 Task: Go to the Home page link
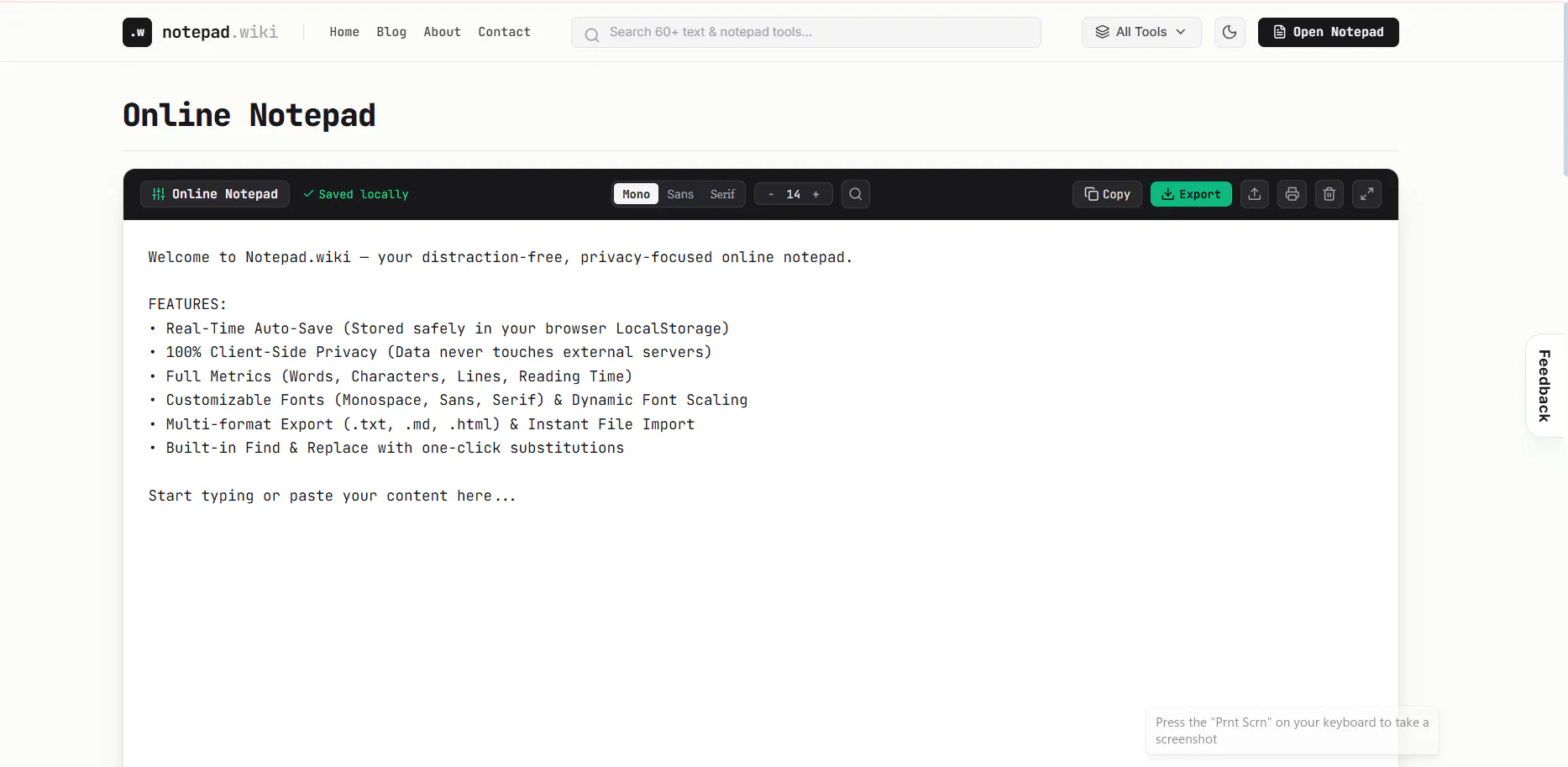pyautogui.click(x=344, y=32)
